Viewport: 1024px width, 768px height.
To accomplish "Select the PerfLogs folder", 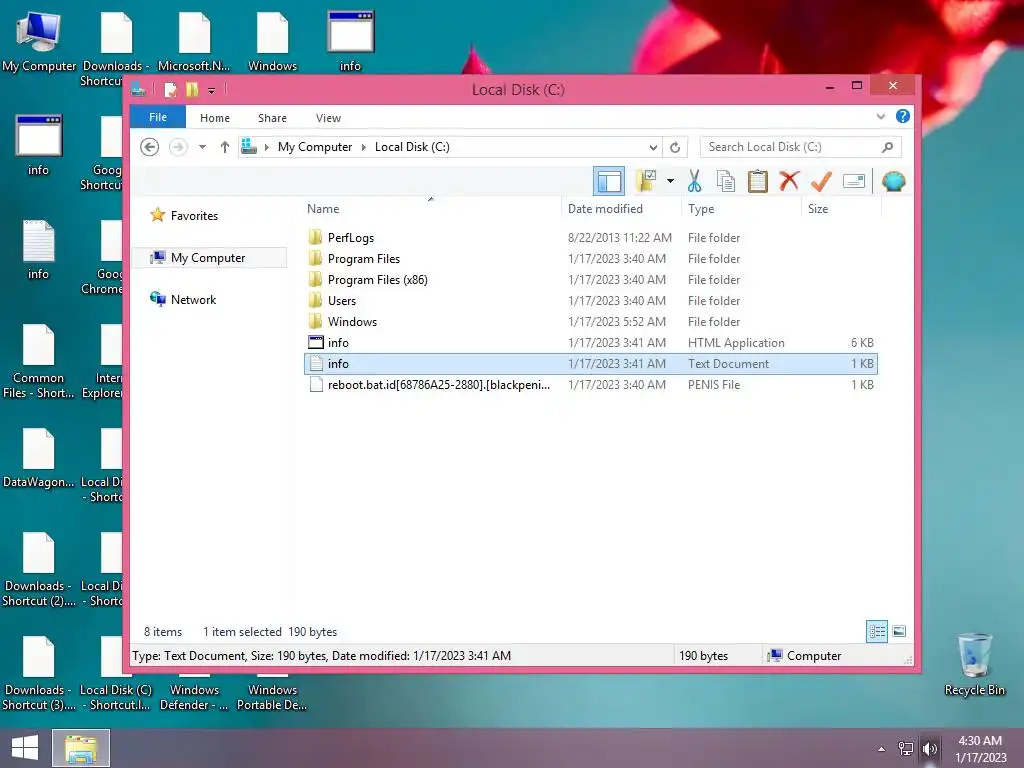I will tap(590, 238).
